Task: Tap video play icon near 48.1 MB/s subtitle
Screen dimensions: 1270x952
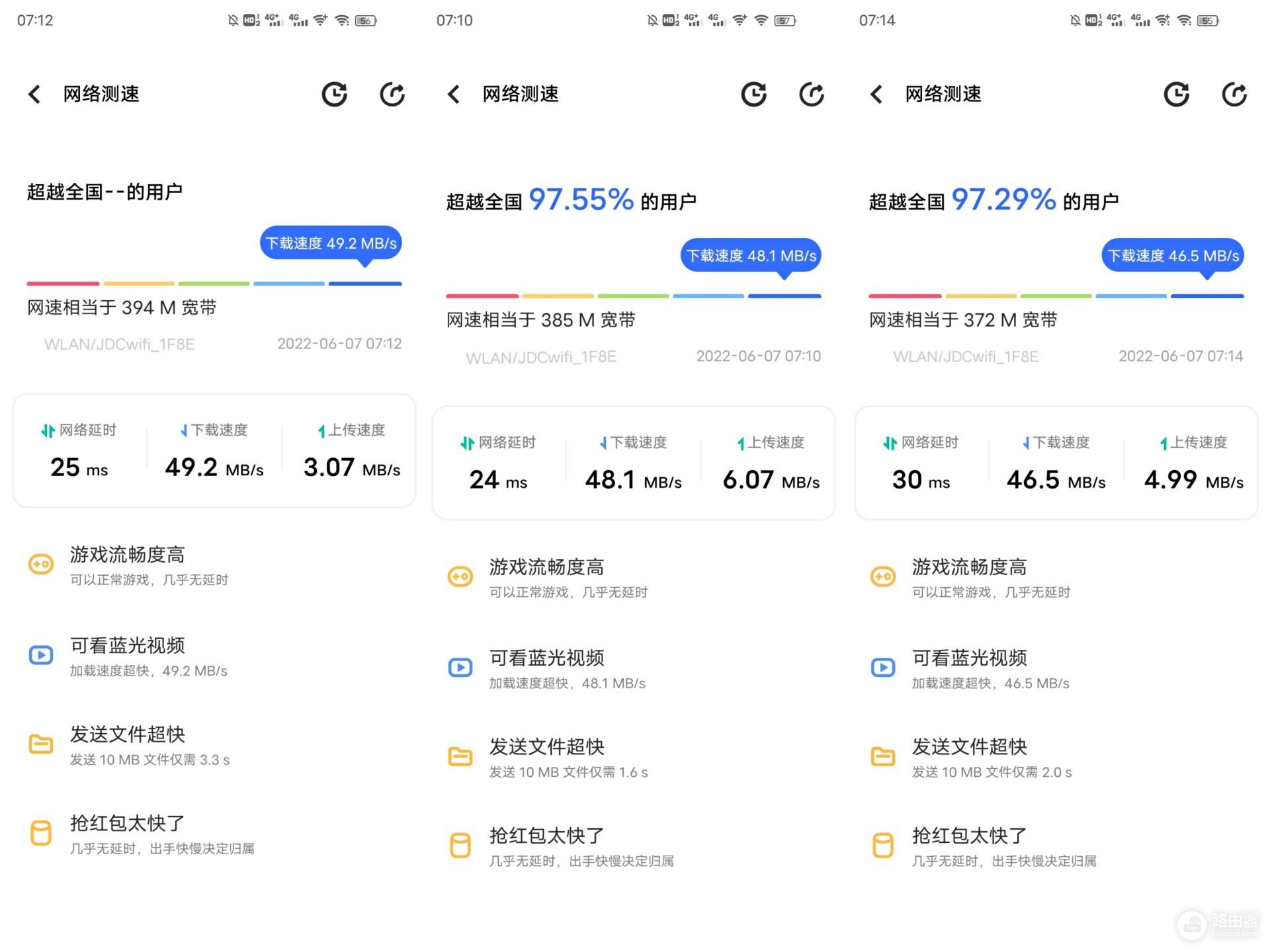Action: tap(460, 667)
